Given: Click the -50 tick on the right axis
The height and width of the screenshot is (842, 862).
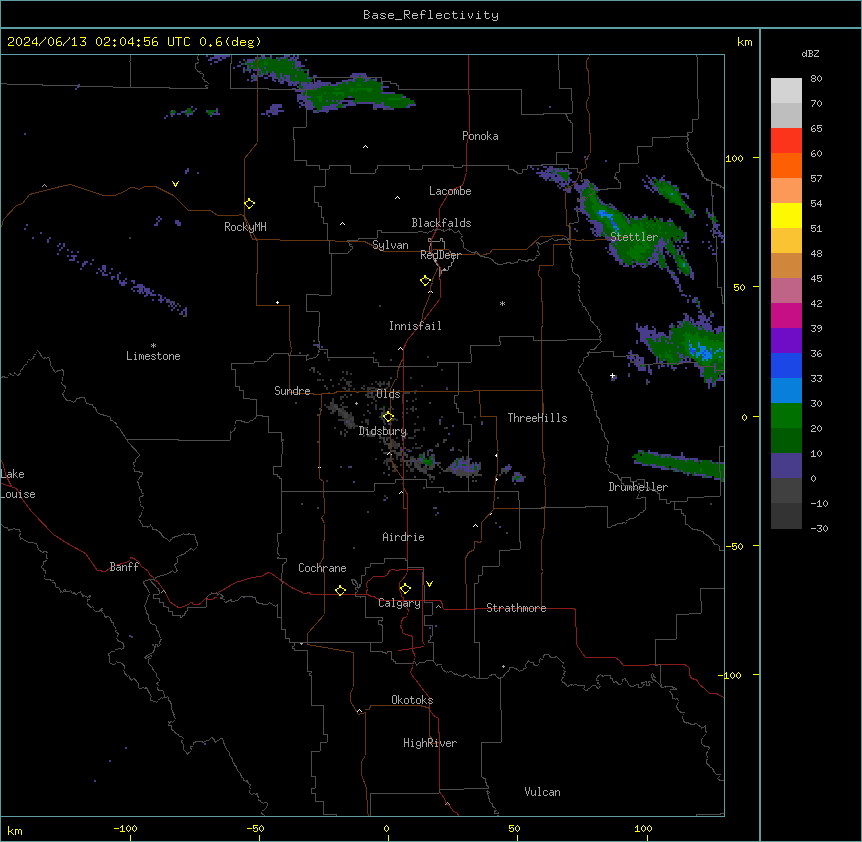Looking at the screenshot, I should 735,546.
